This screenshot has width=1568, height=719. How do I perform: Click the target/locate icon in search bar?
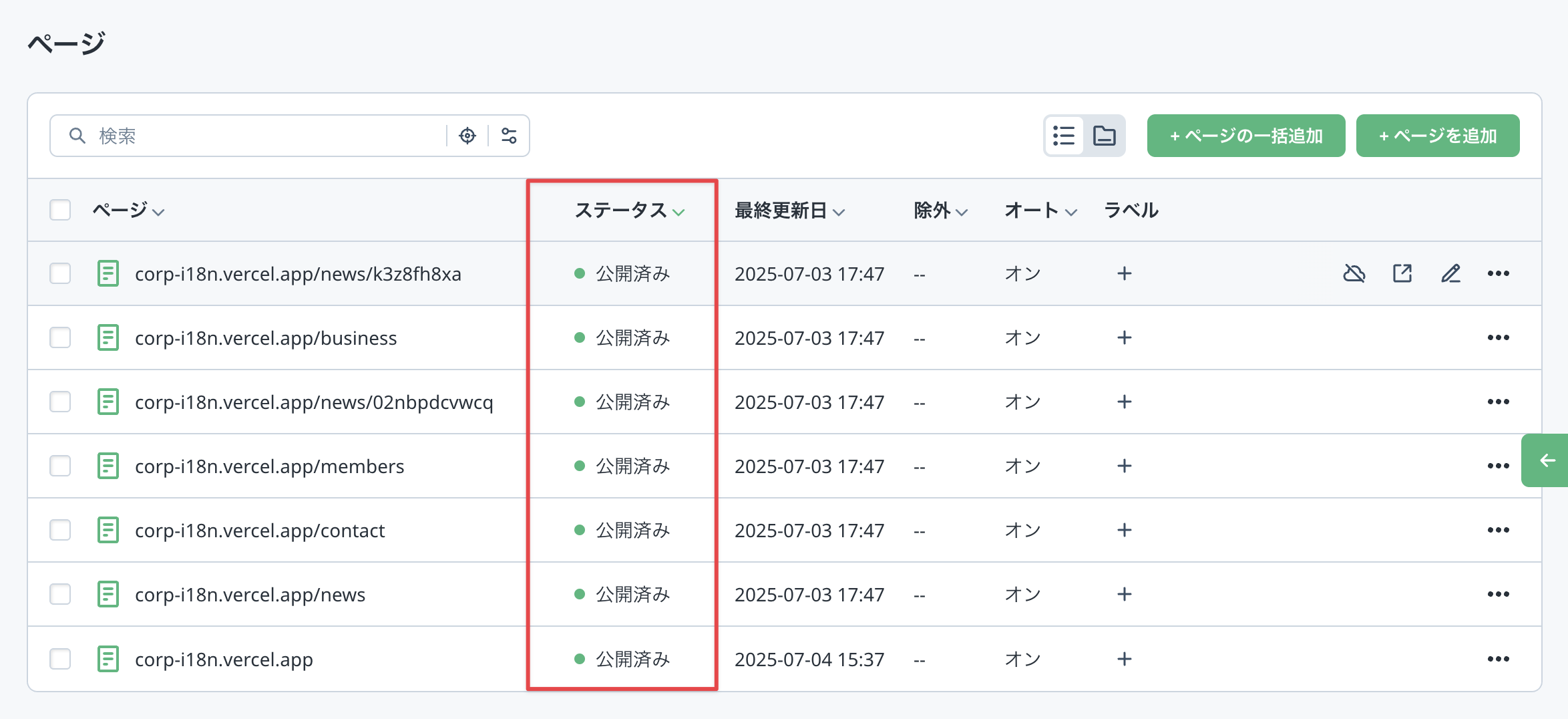[x=467, y=136]
